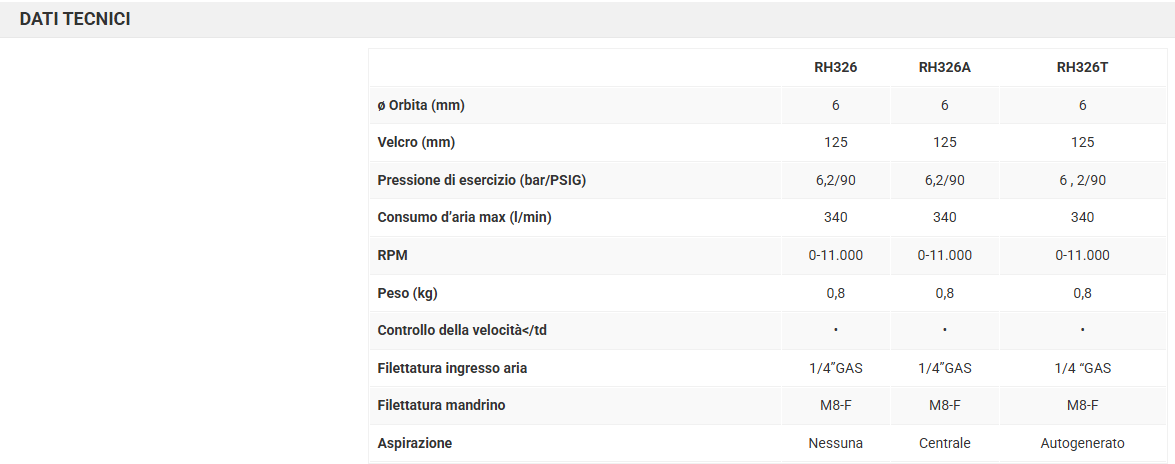Select the Centrale aspiration value
The image size is (1175, 464).
944,443
